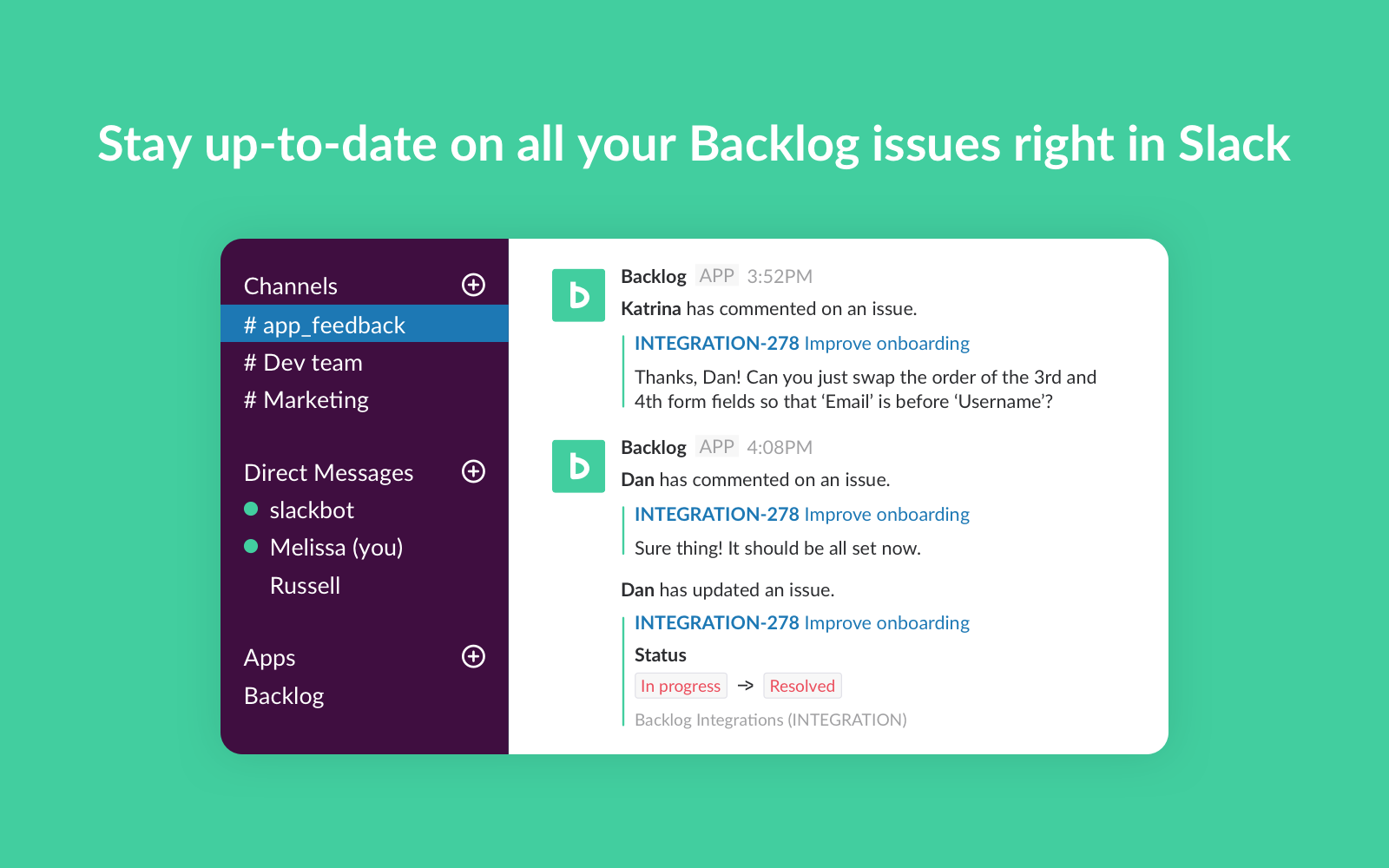The width and height of the screenshot is (1389, 868).
Task: Click the Backlog avatar on the 4:08PM message
Action: pyautogui.click(x=578, y=466)
